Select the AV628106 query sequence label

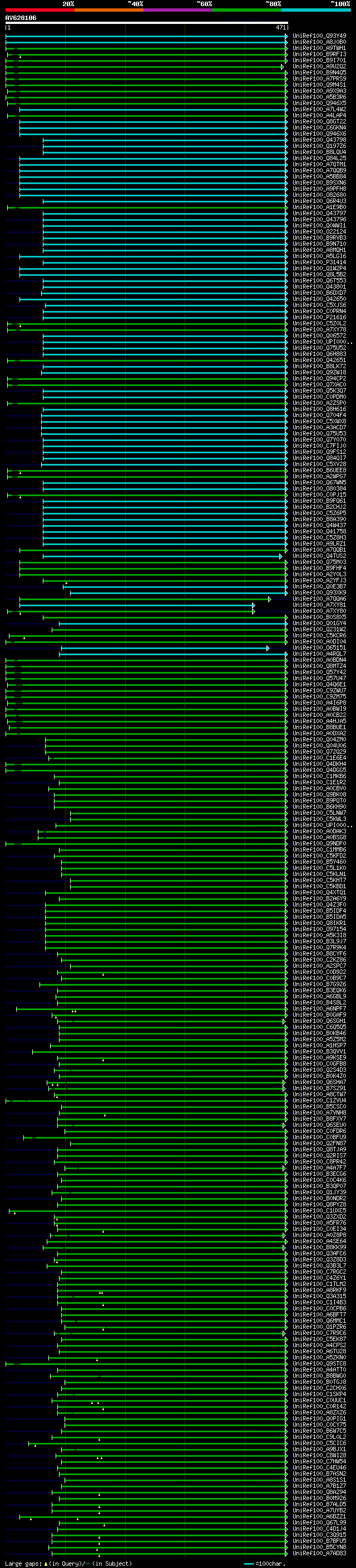[x=21, y=18]
